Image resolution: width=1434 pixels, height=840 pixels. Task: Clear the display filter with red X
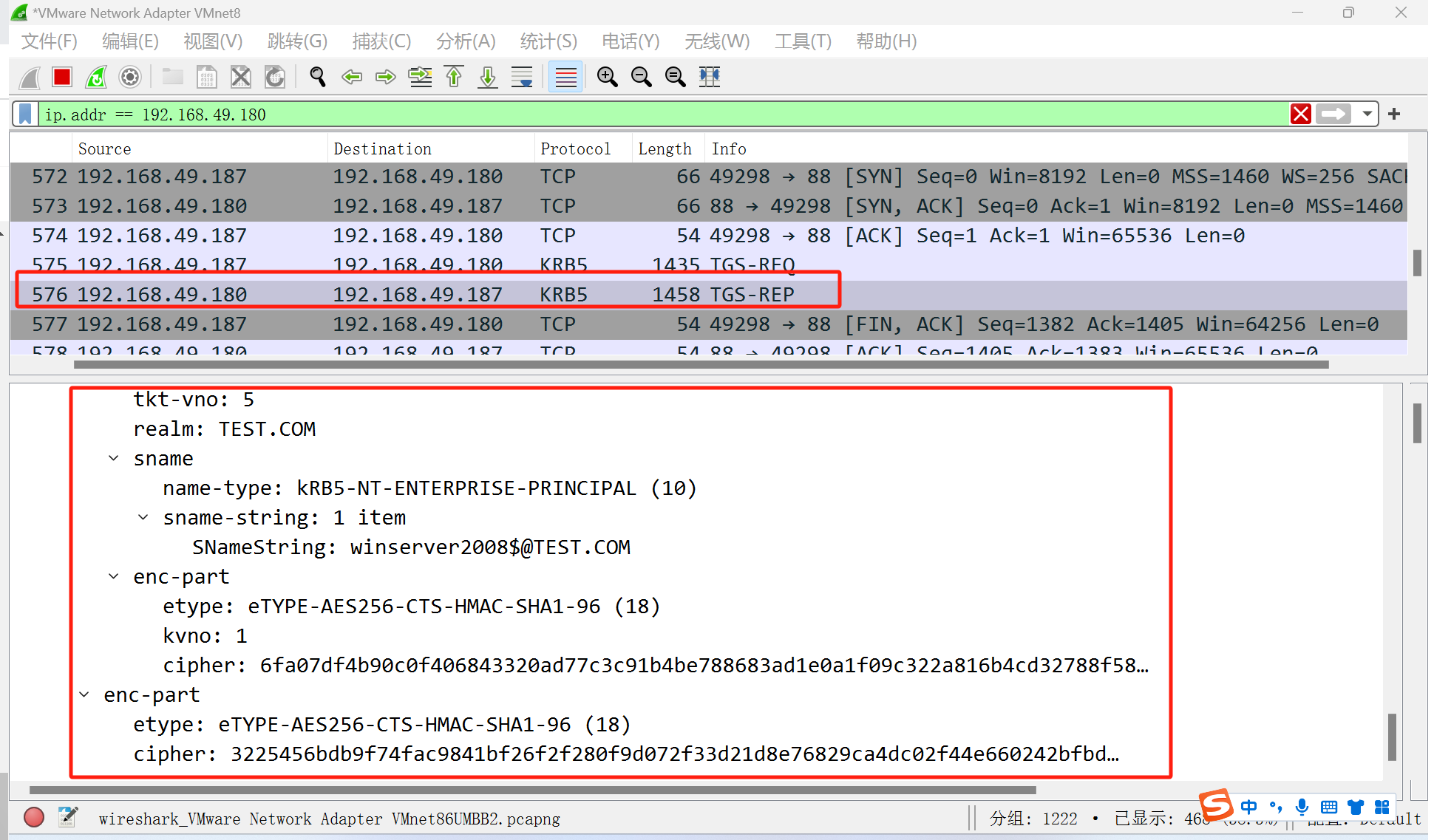1300,115
